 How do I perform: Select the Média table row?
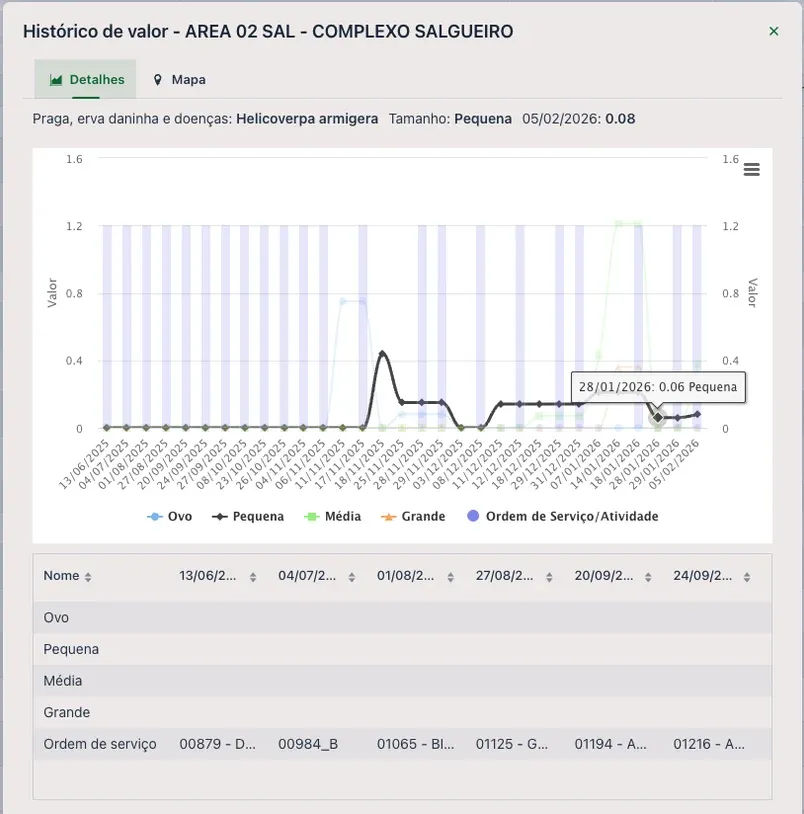pyautogui.click(x=402, y=681)
